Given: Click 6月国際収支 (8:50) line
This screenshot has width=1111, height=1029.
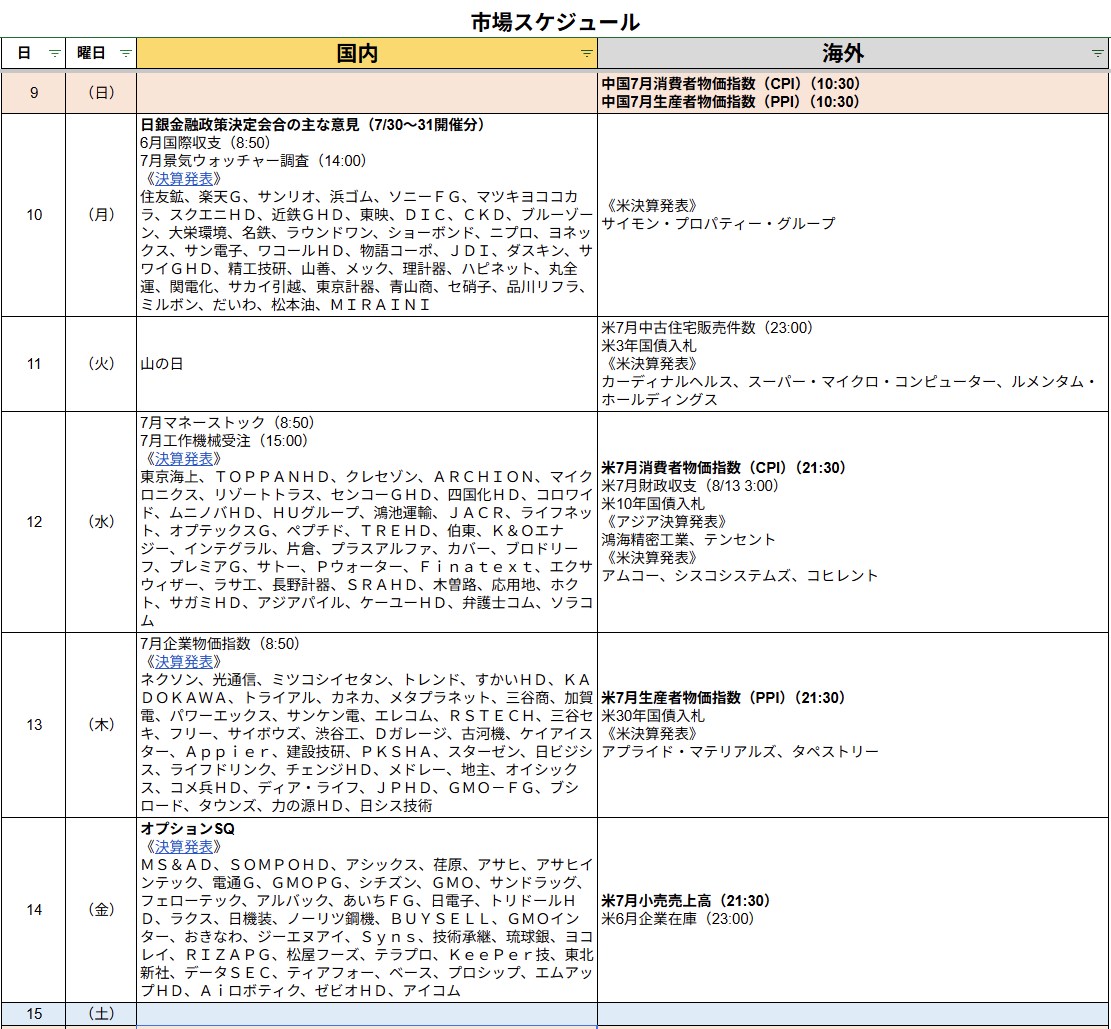Looking at the screenshot, I should [205, 142].
